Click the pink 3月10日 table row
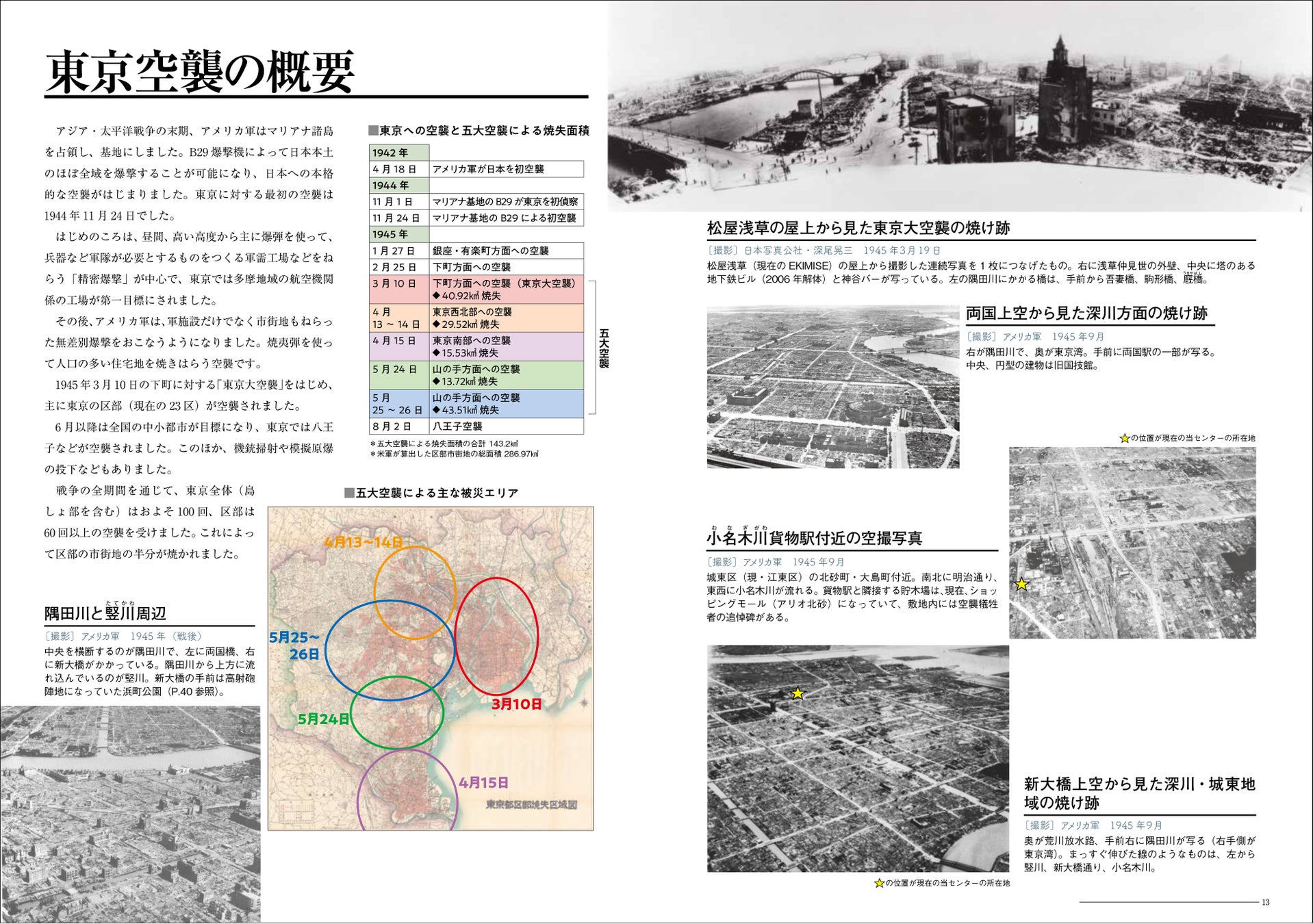 (476, 290)
